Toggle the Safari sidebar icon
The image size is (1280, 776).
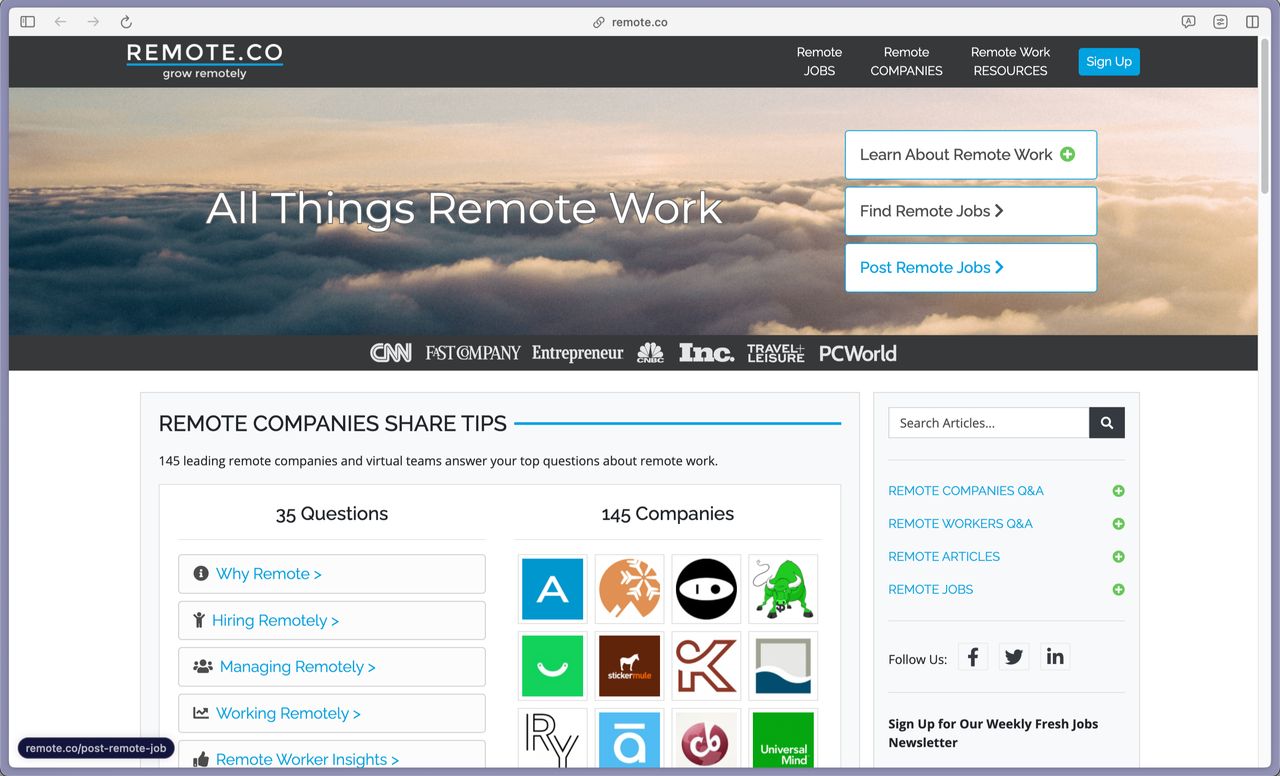coord(28,22)
